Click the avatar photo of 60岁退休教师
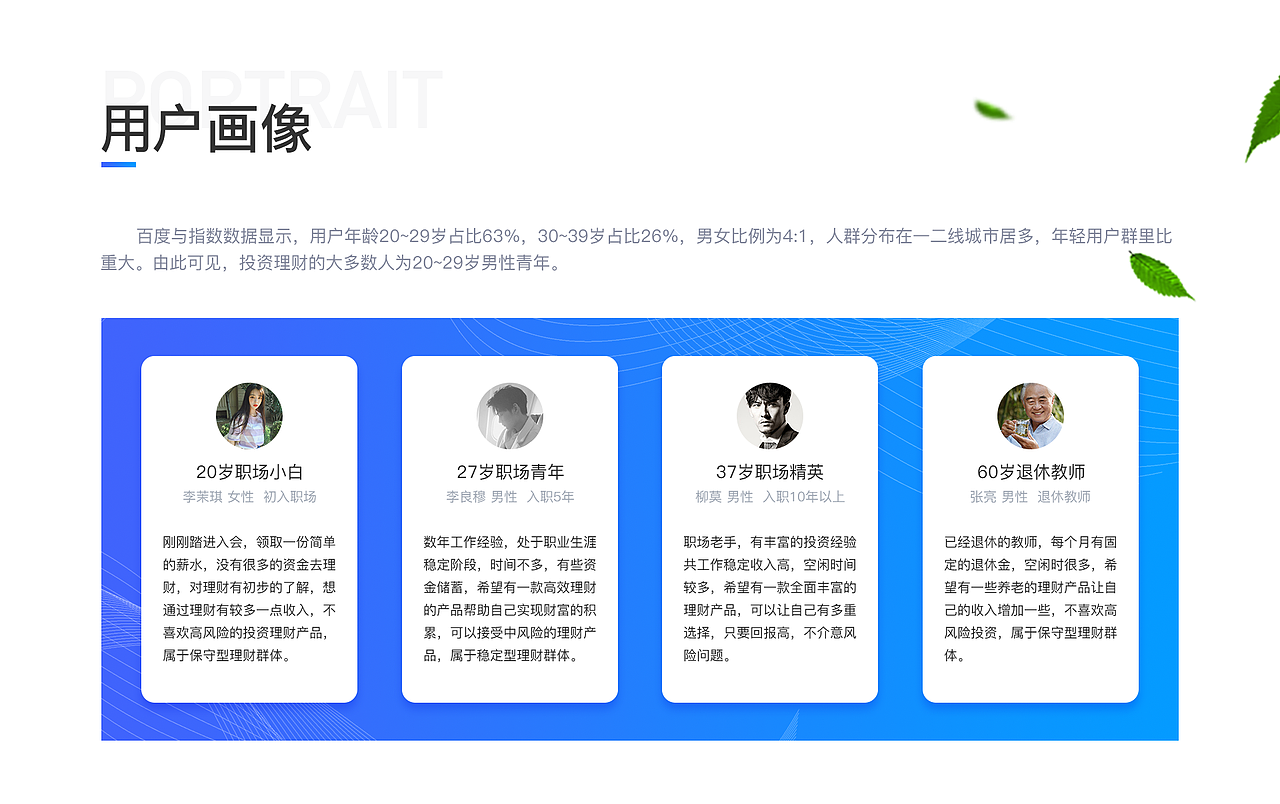1280x804 pixels. tap(1030, 414)
